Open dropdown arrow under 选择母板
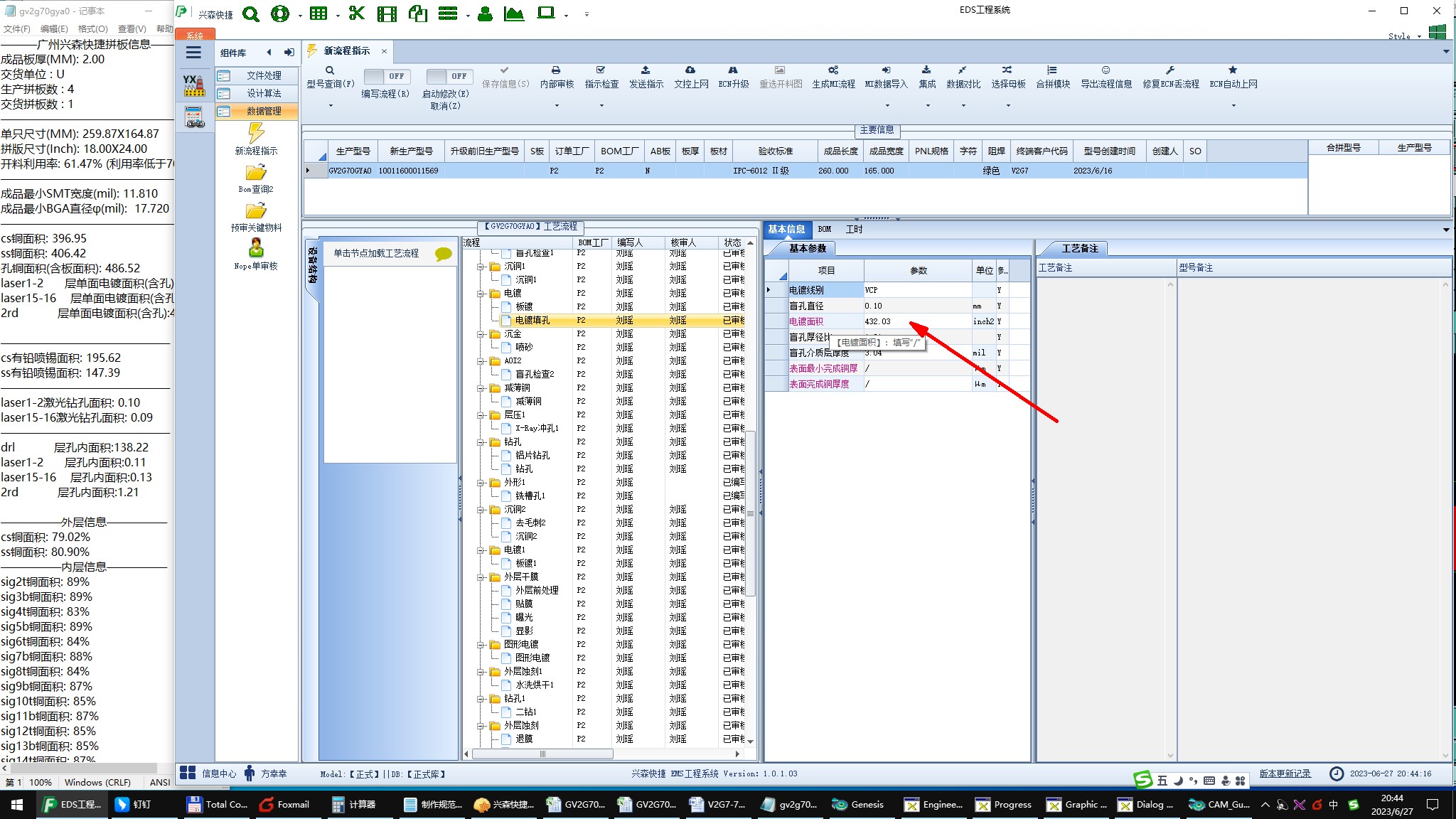Viewport: 1456px width, 819px height. (x=1008, y=106)
